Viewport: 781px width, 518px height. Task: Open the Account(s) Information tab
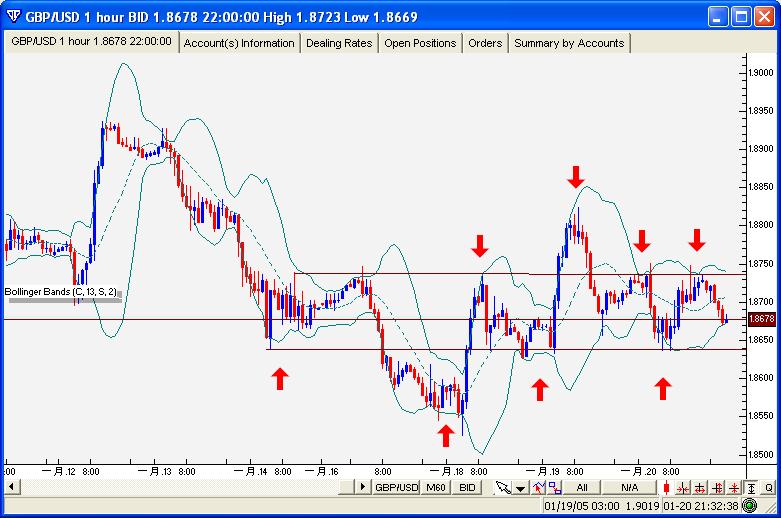click(x=239, y=43)
